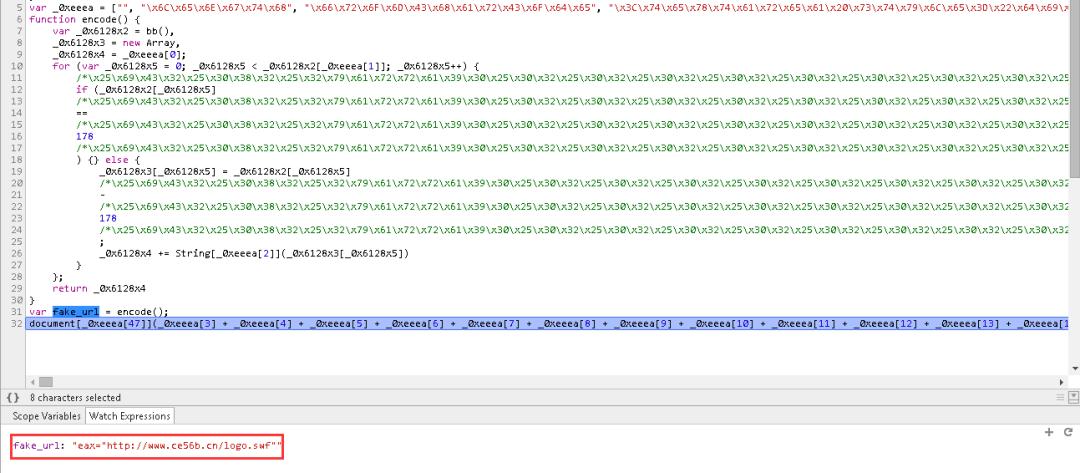The image size is (1080, 473).
Task: Set a breakpoint on line number 31
Action: pos(18,312)
